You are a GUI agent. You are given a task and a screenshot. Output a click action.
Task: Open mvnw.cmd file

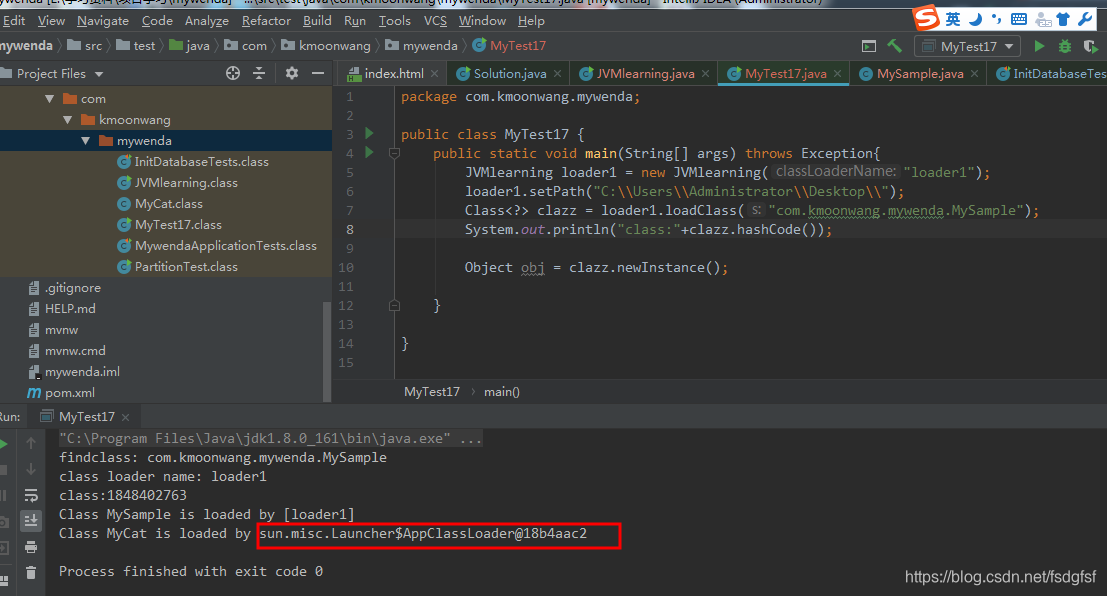tap(66, 351)
